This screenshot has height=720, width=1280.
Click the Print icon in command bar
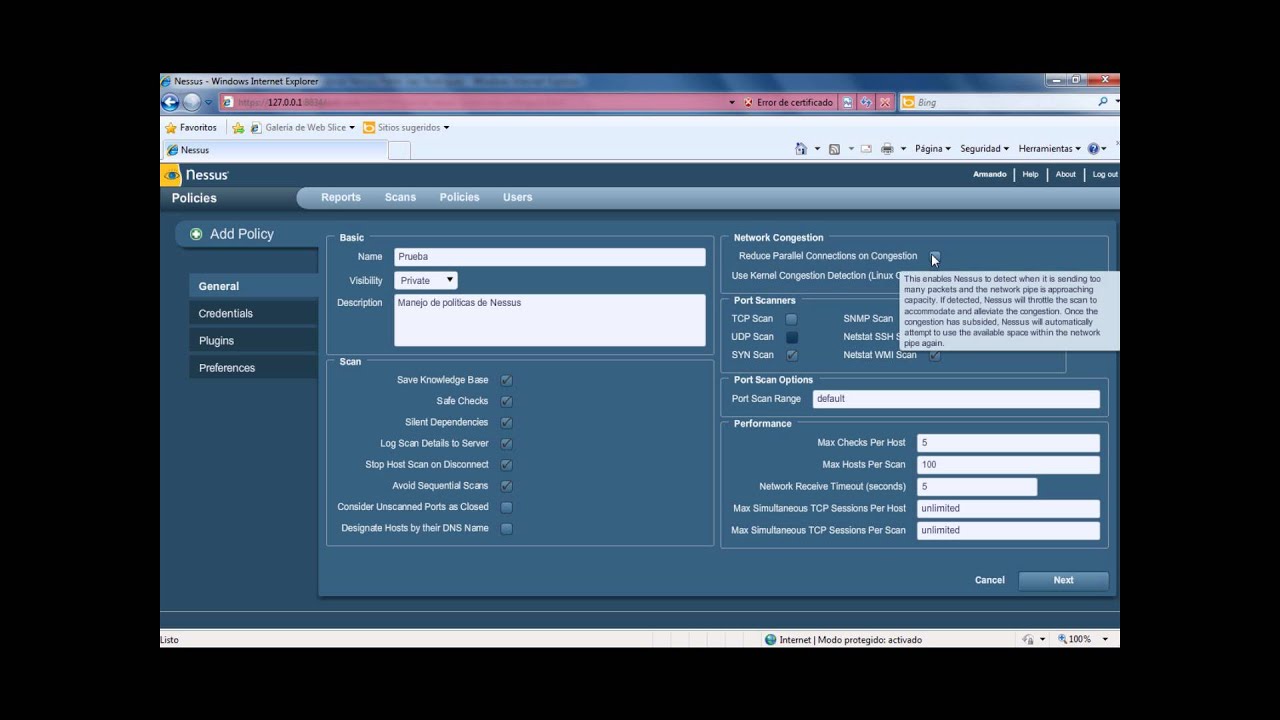point(887,149)
